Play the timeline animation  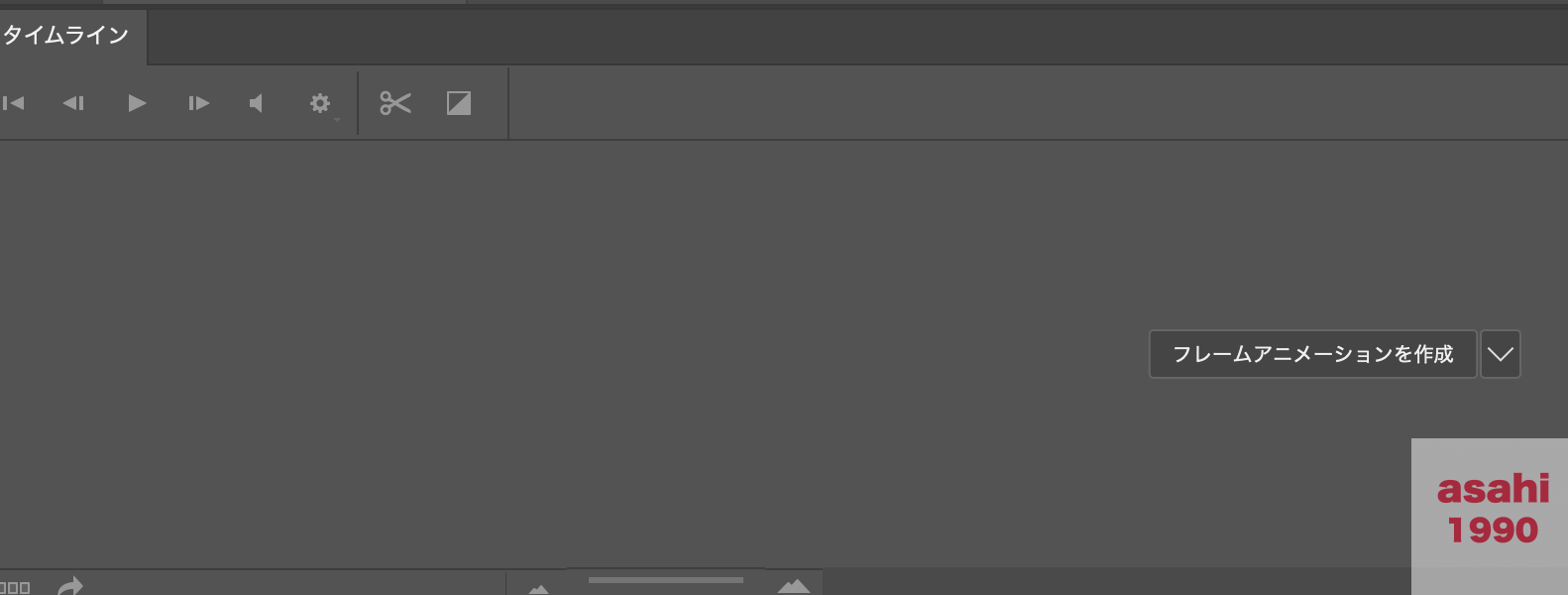click(x=137, y=103)
